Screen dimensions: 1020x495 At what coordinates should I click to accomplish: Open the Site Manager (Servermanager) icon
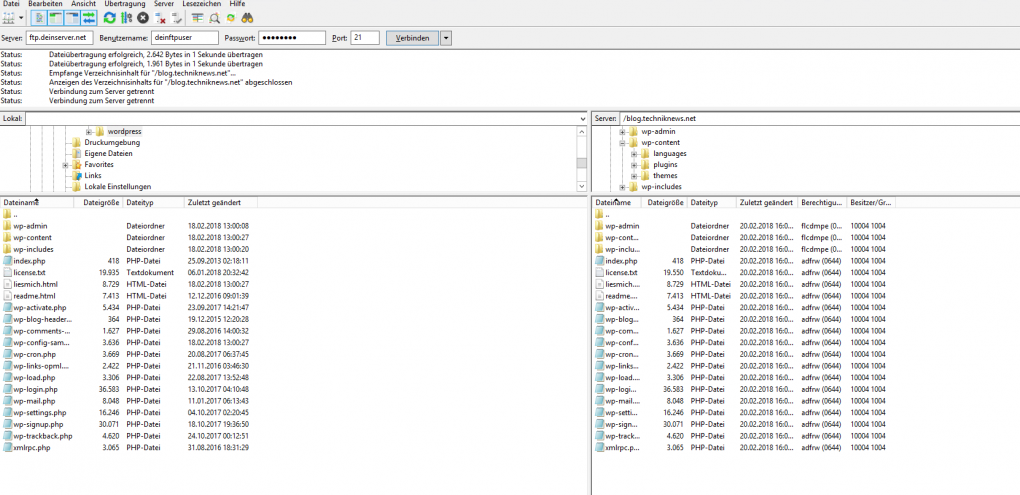(x=8, y=18)
